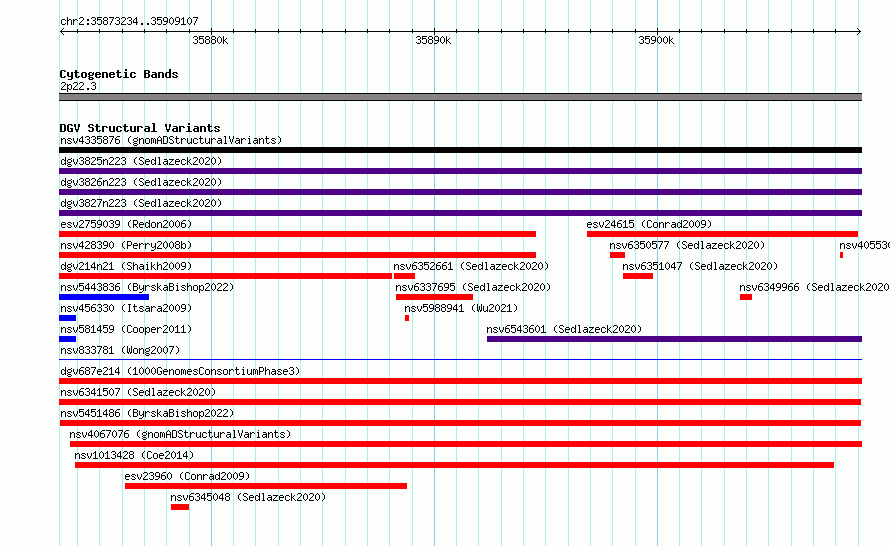Screen dimensions: 890x546
Task: Select the red dgv687e214 variant bar
Action: coord(460,381)
